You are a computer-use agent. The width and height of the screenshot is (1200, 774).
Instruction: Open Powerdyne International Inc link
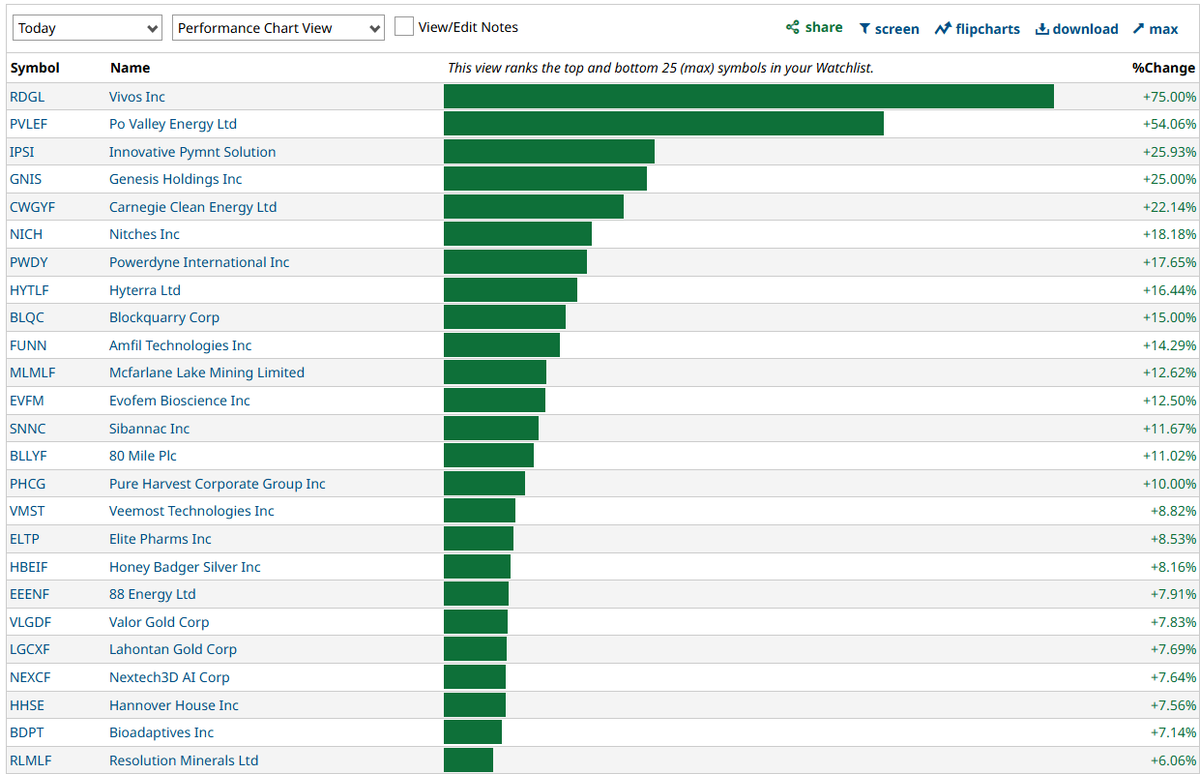pos(199,262)
